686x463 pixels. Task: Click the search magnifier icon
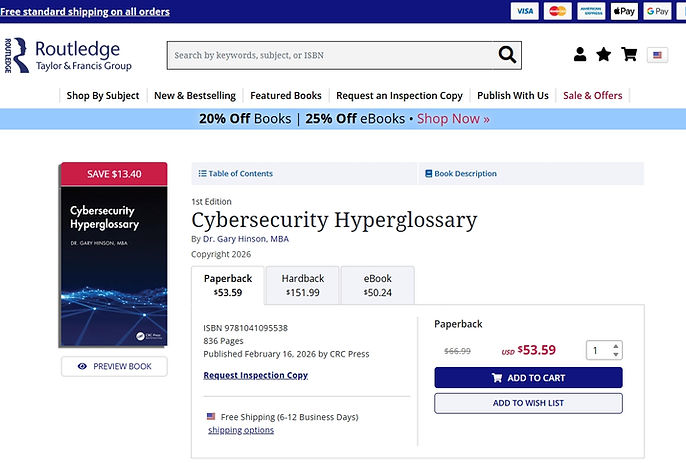[x=507, y=55]
